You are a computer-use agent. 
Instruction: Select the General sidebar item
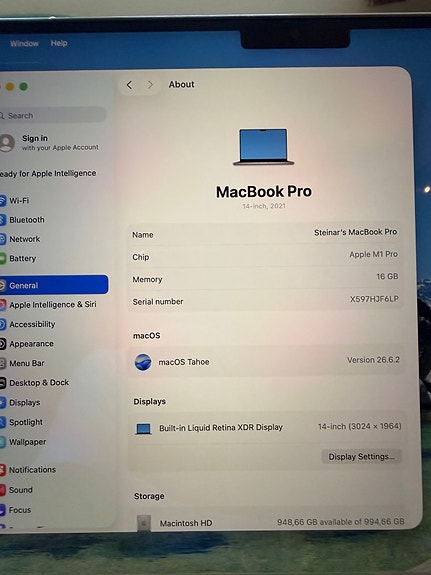[54, 285]
